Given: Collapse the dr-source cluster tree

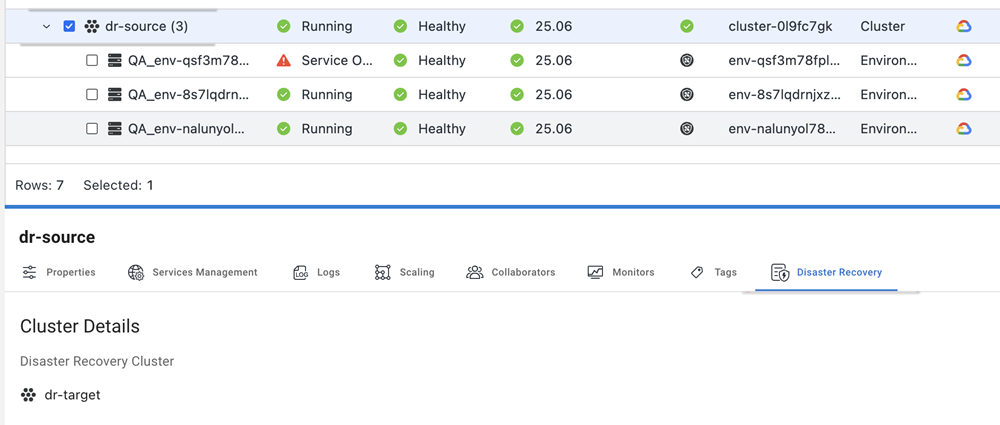Looking at the screenshot, I should tap(46, 27).
